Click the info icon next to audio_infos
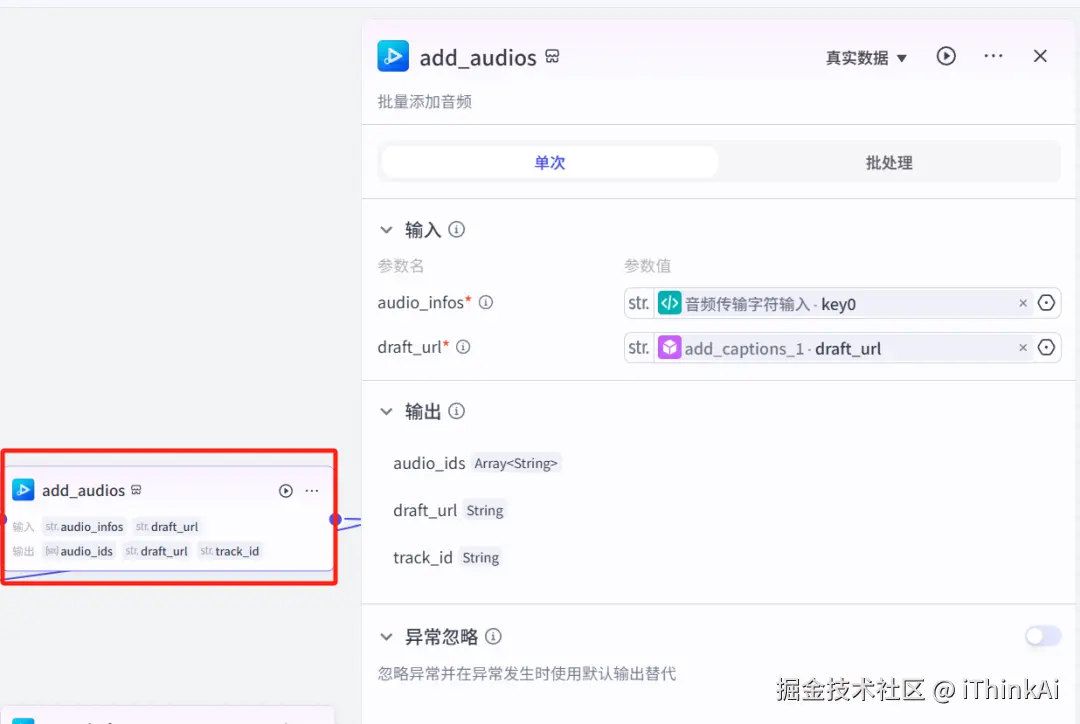Viewport: 1080px width, 724px height. (486, 302)
